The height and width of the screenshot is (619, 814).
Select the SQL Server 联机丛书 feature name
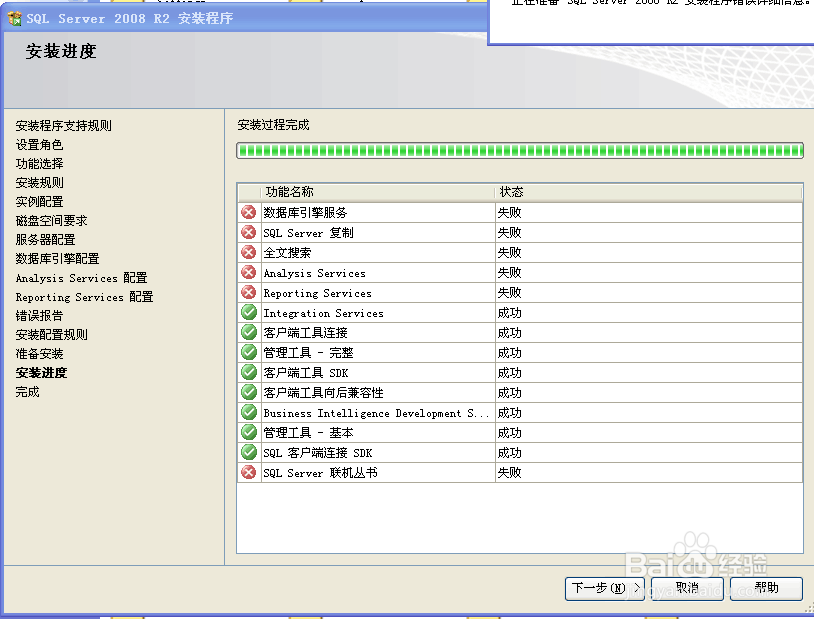320,473
